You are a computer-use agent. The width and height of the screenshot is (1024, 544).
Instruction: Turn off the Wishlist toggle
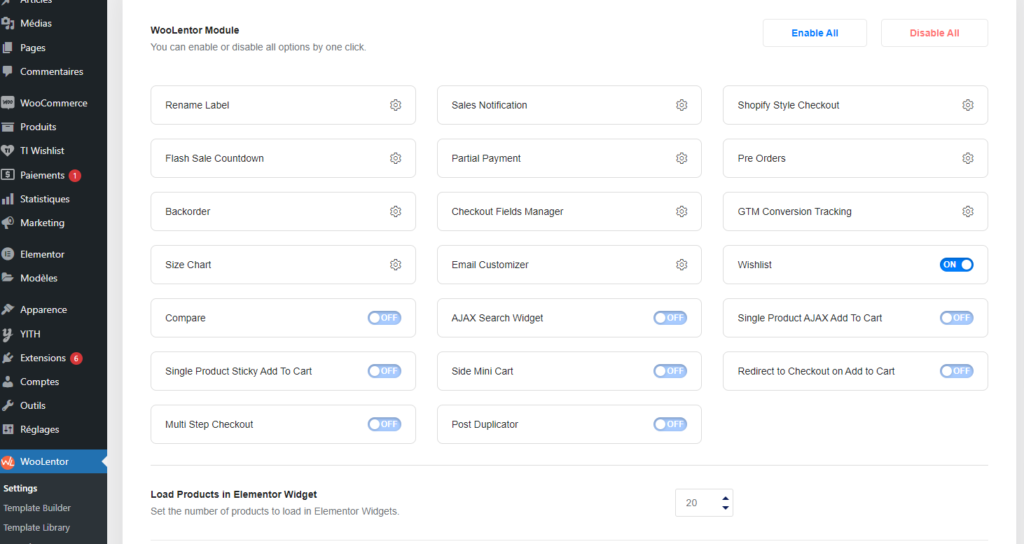[956, 265]
